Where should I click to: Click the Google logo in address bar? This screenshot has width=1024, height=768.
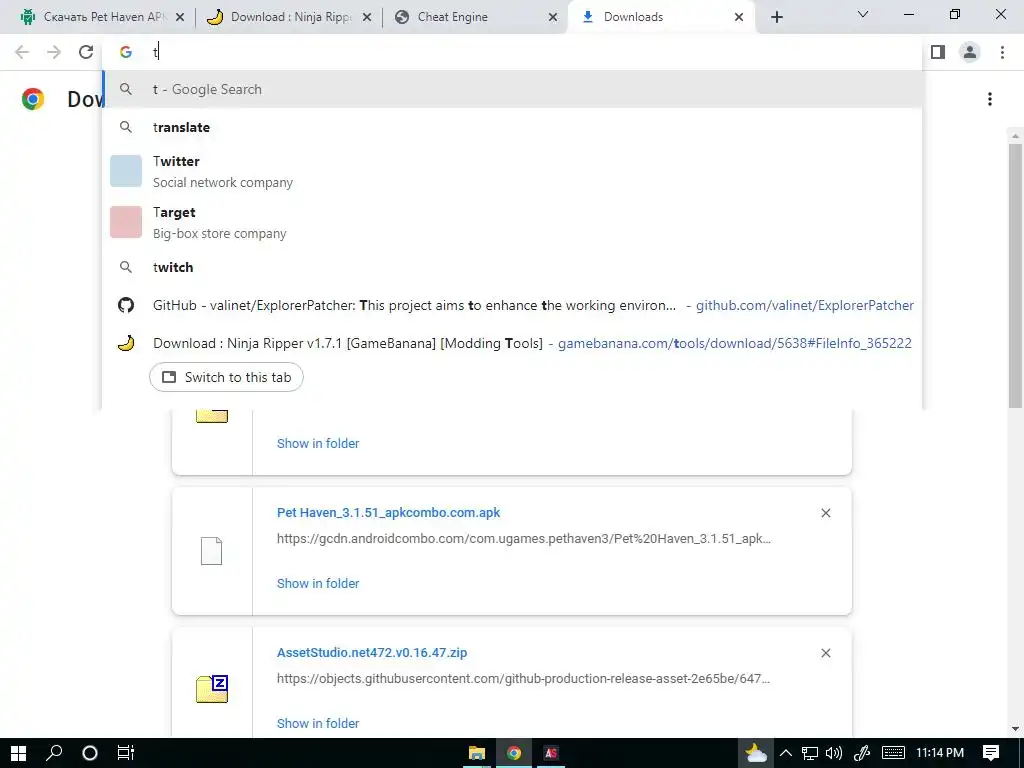click(126, 52)
